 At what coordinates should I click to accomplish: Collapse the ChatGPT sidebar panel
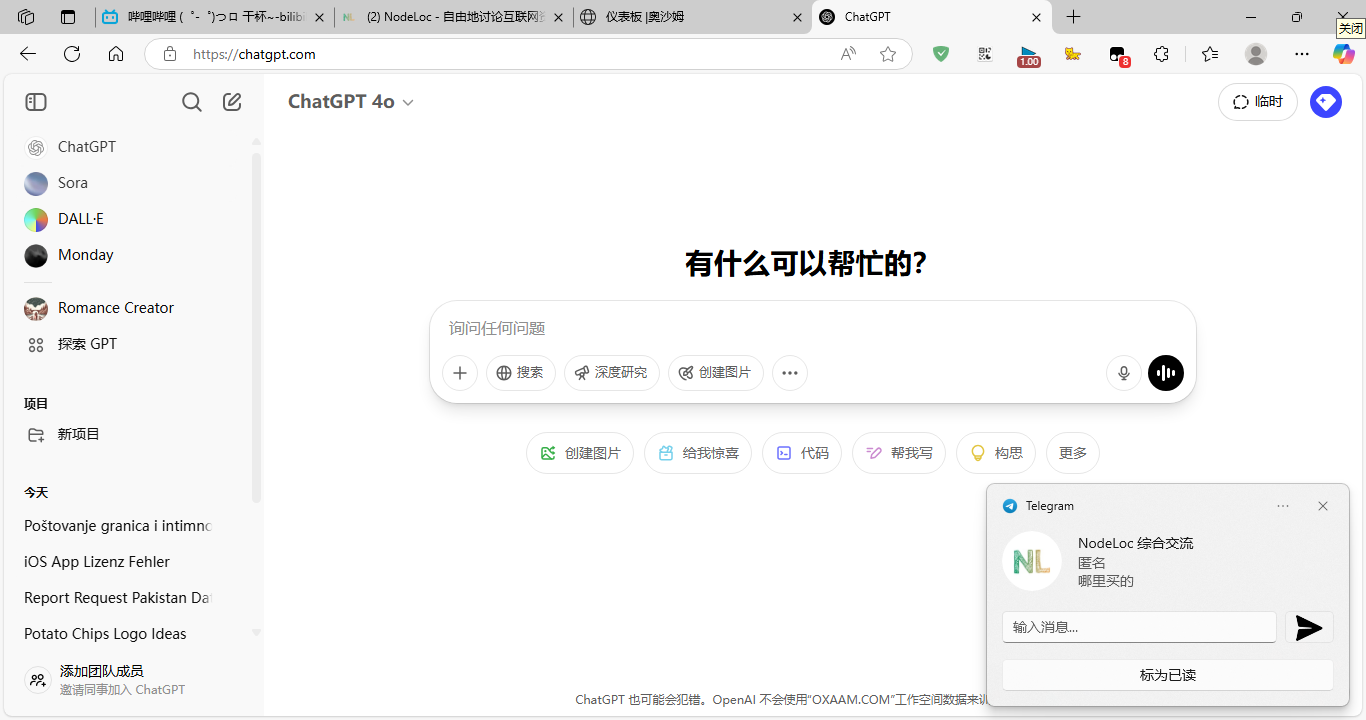[x=36, y=102]
